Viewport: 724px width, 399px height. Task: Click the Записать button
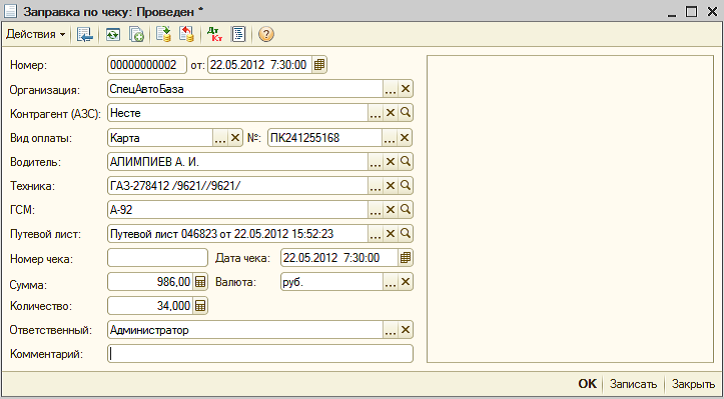[x=633, y=384]
